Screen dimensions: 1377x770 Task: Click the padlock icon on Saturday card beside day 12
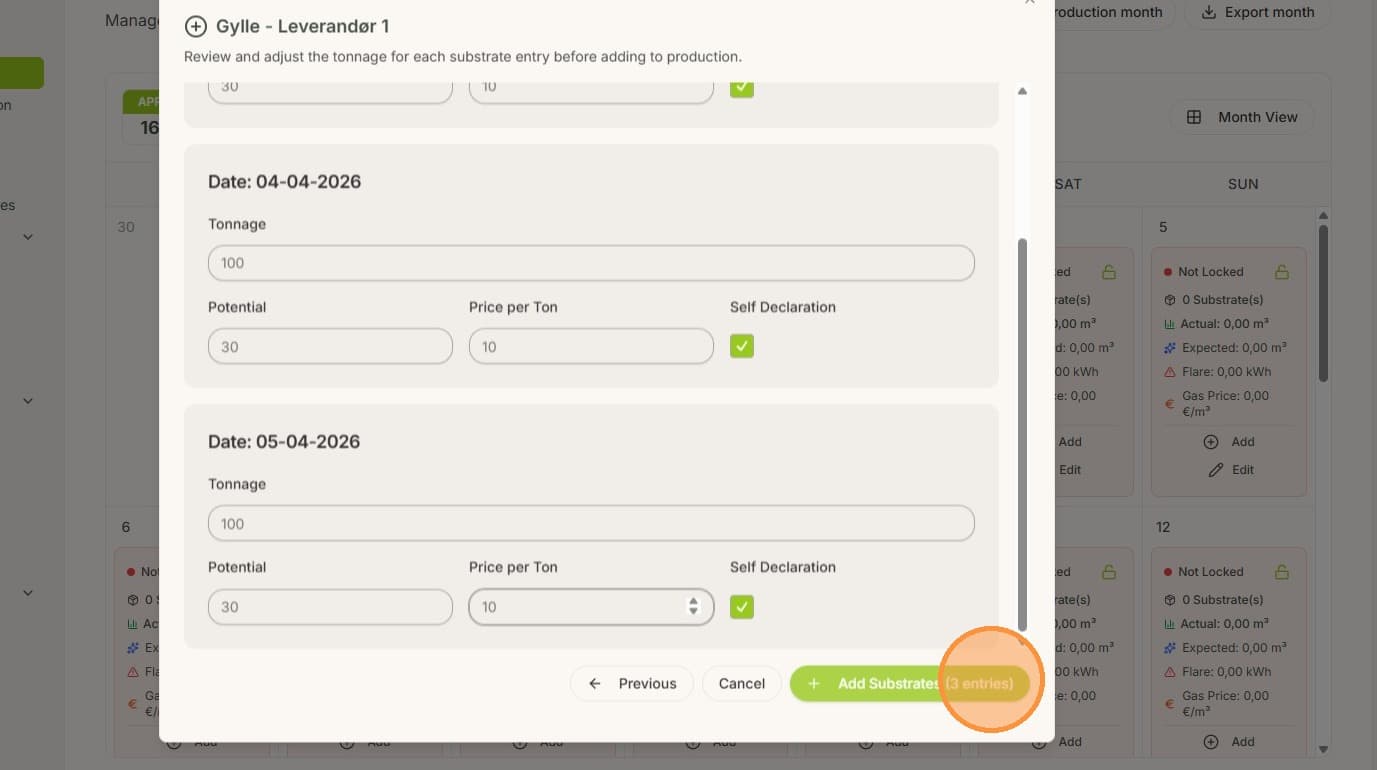pyautogui.click(x=1108, y=572)
